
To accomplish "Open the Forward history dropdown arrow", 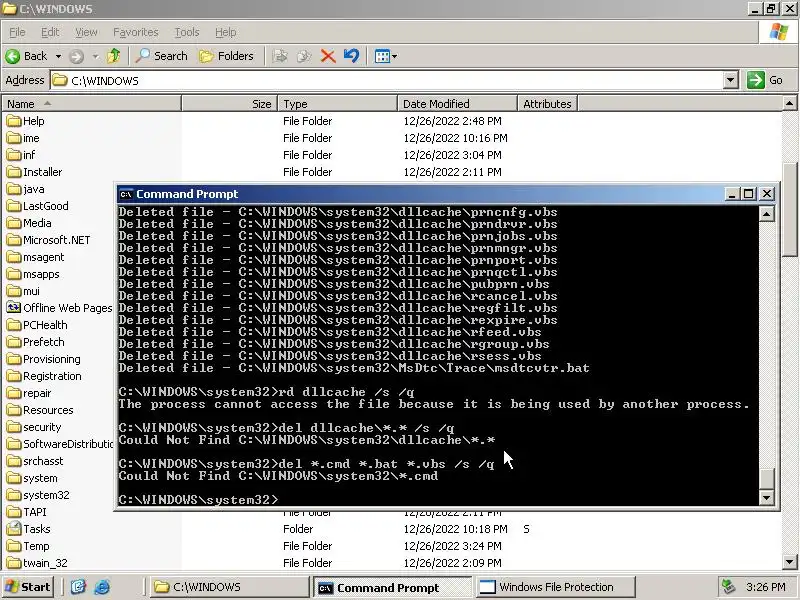I will [95, 56].
